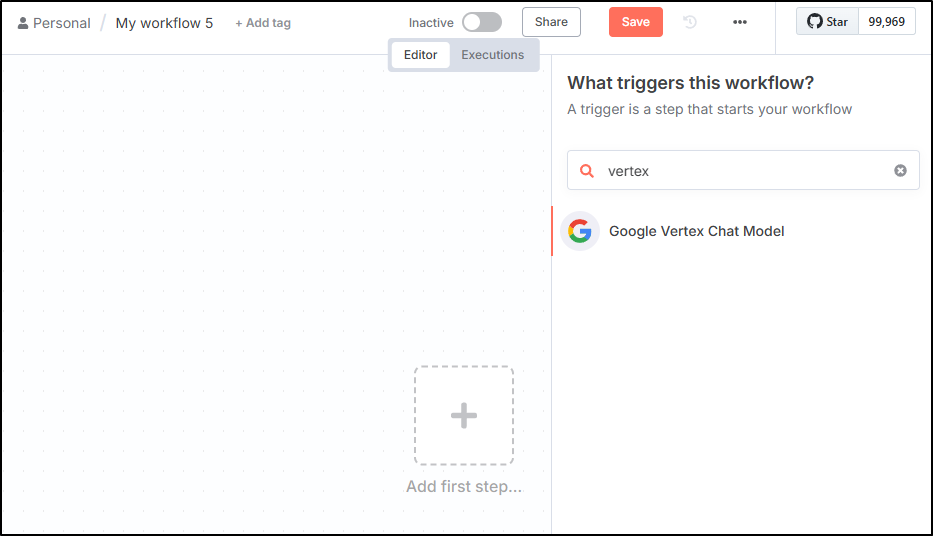Click the plus in Add first step box

pyautogui.click(x=464, y=415)
